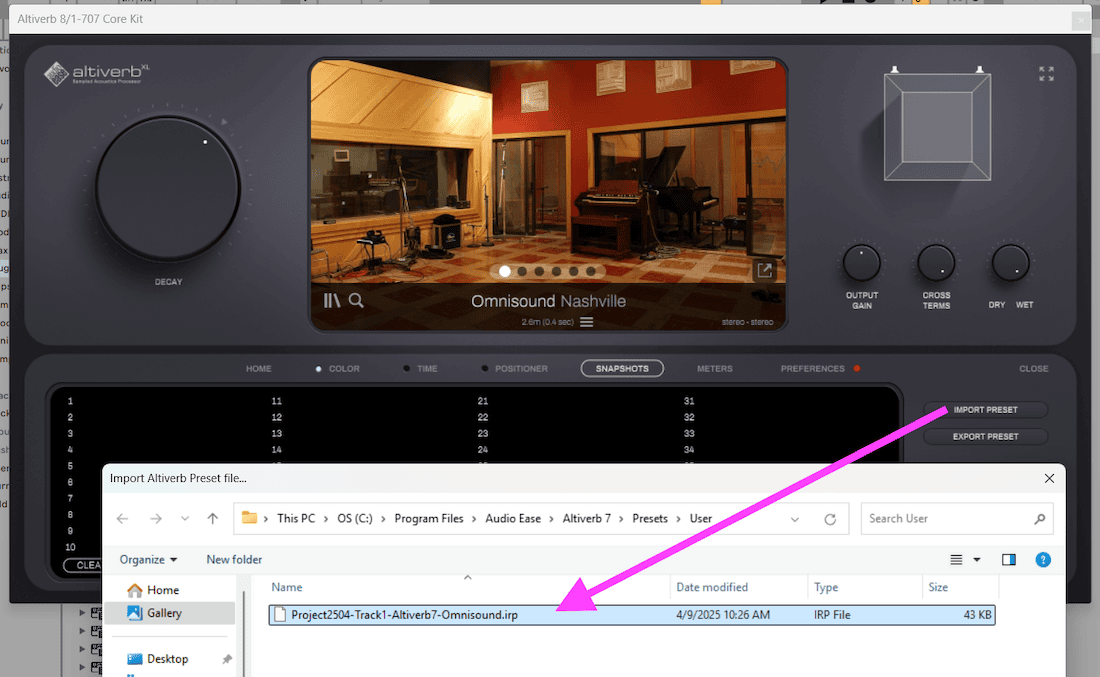Open Desktop in the navigation pane
The image size is (1100, 677).
167,659
